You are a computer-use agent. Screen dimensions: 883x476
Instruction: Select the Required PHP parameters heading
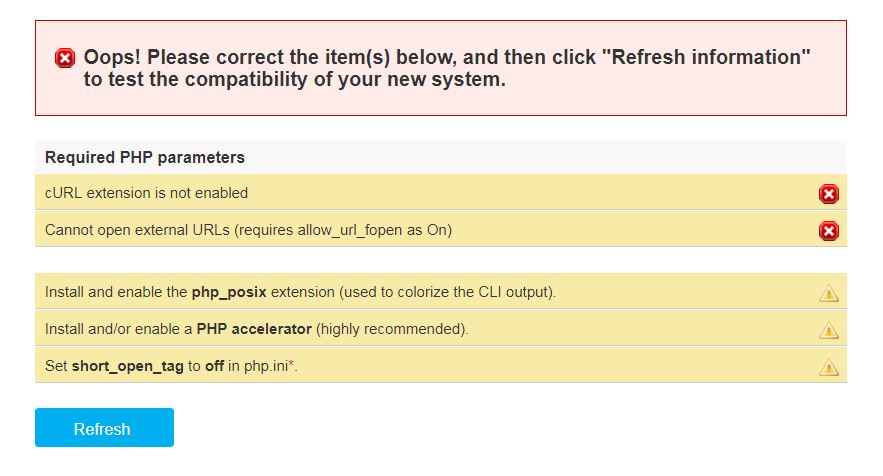[x=145, y=157]
